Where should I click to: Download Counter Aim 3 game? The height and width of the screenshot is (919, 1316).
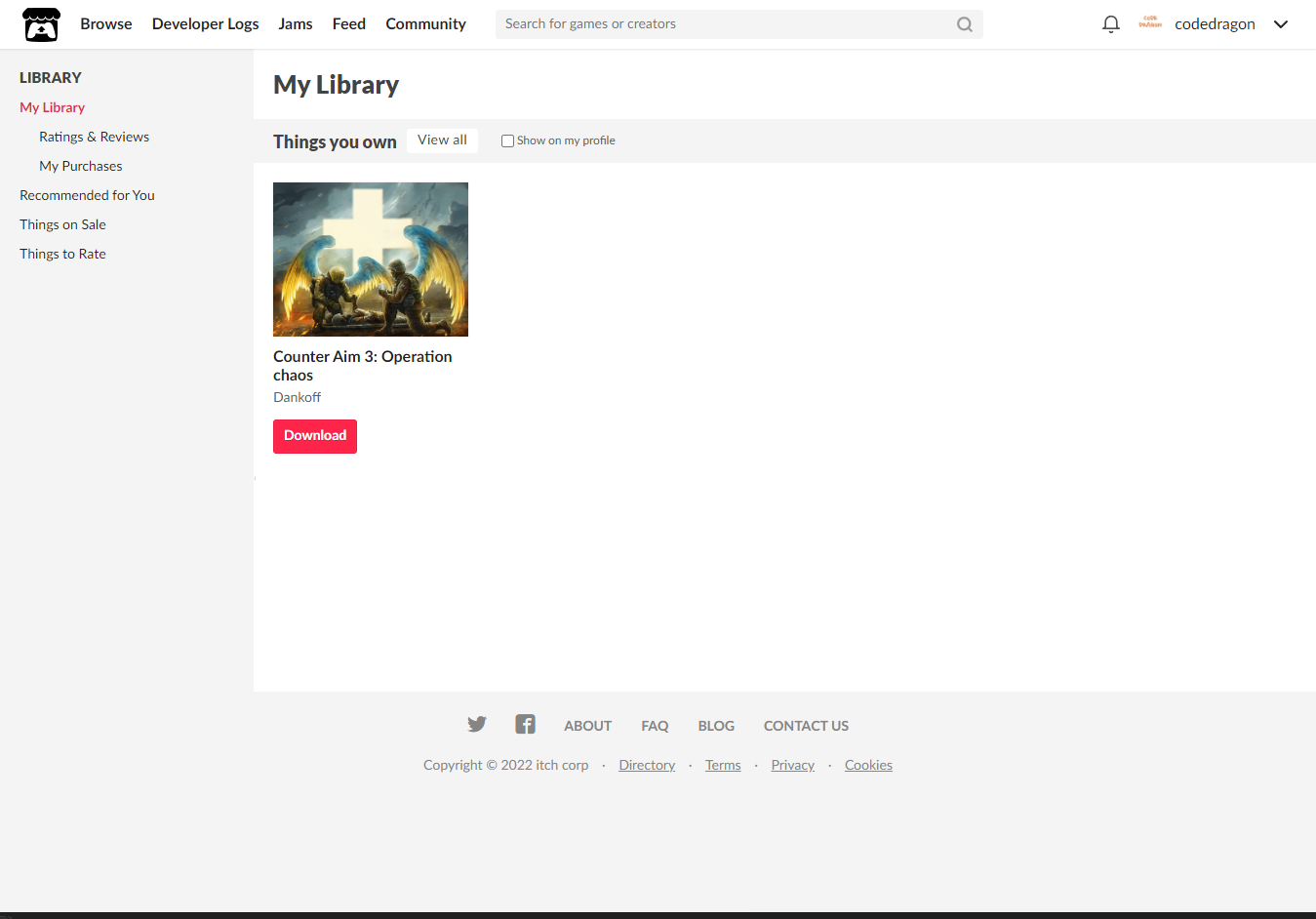[x=315, y=436]
